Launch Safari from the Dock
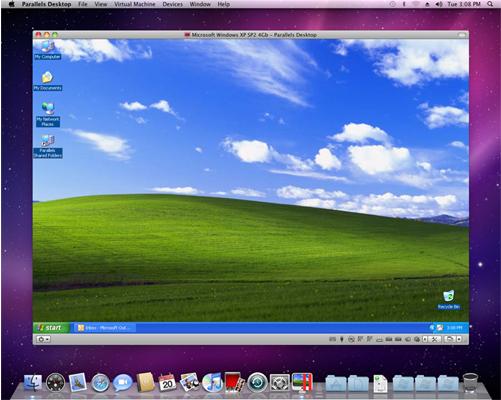501x400 pixels. point(100,383)
